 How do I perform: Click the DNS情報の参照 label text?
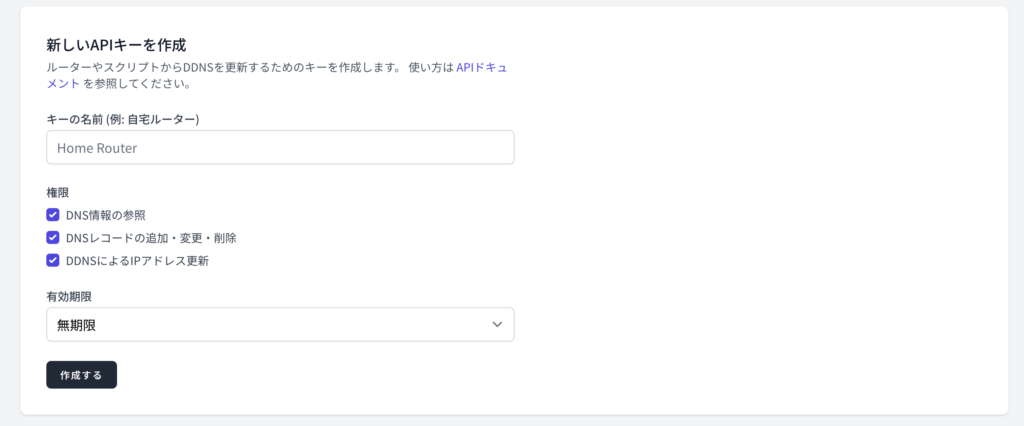(106, 215)
